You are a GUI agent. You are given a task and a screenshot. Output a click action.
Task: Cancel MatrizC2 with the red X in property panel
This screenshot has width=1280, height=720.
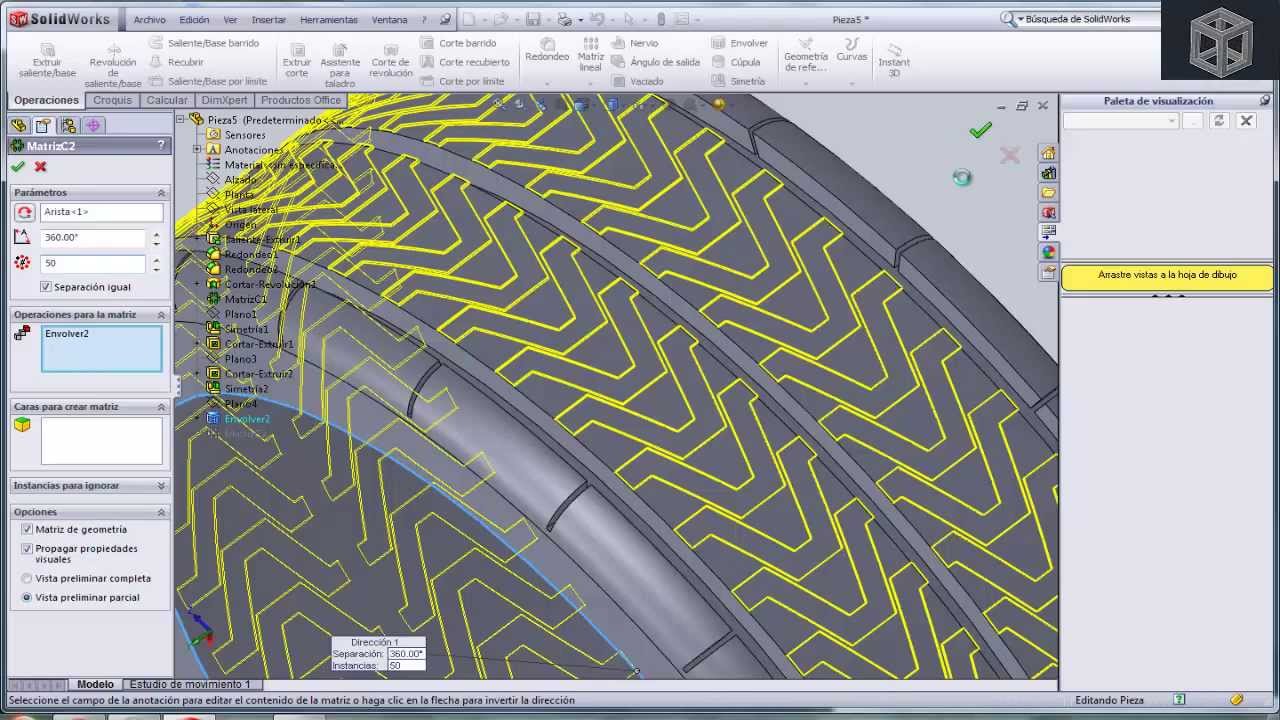pyautogui.click(x=41, y=167)
